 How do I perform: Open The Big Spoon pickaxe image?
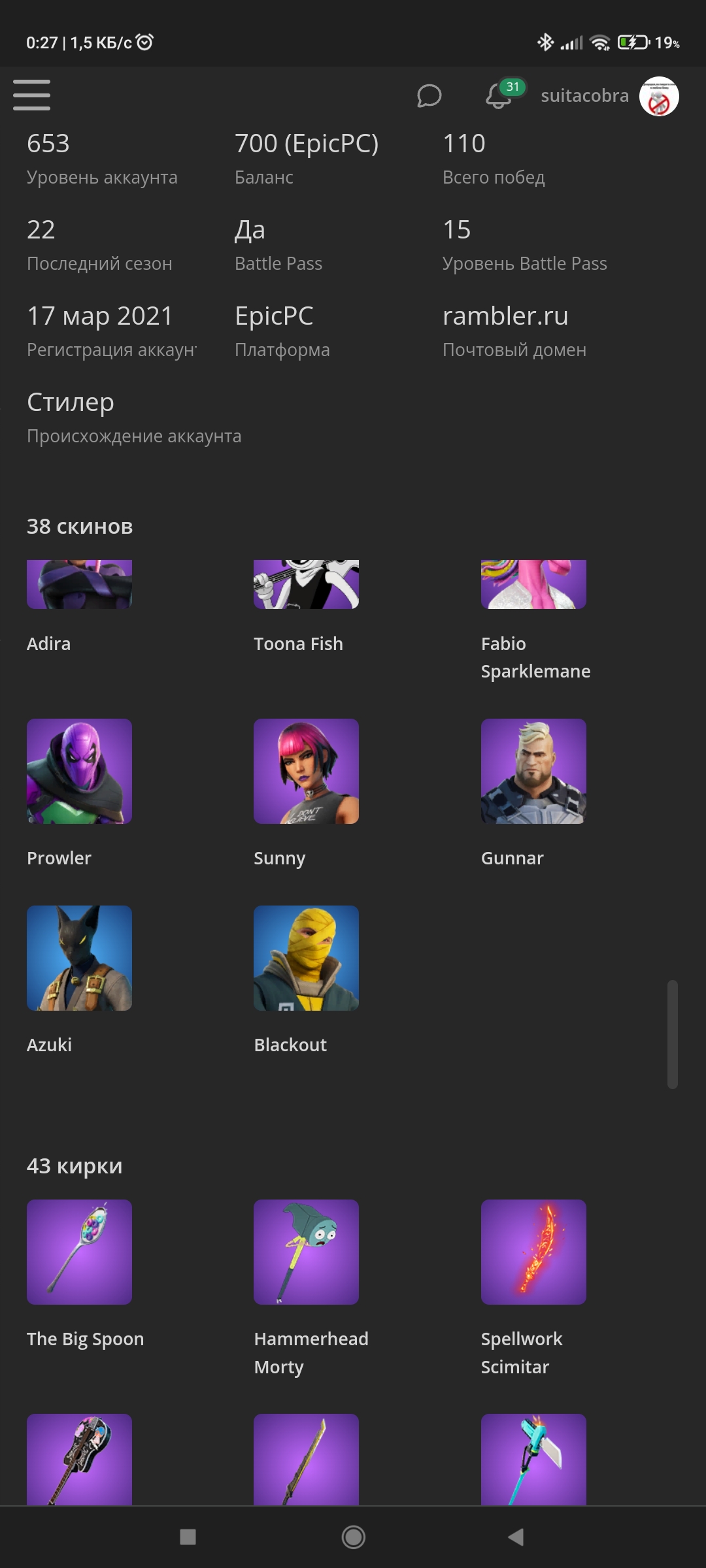[79, 1252]
